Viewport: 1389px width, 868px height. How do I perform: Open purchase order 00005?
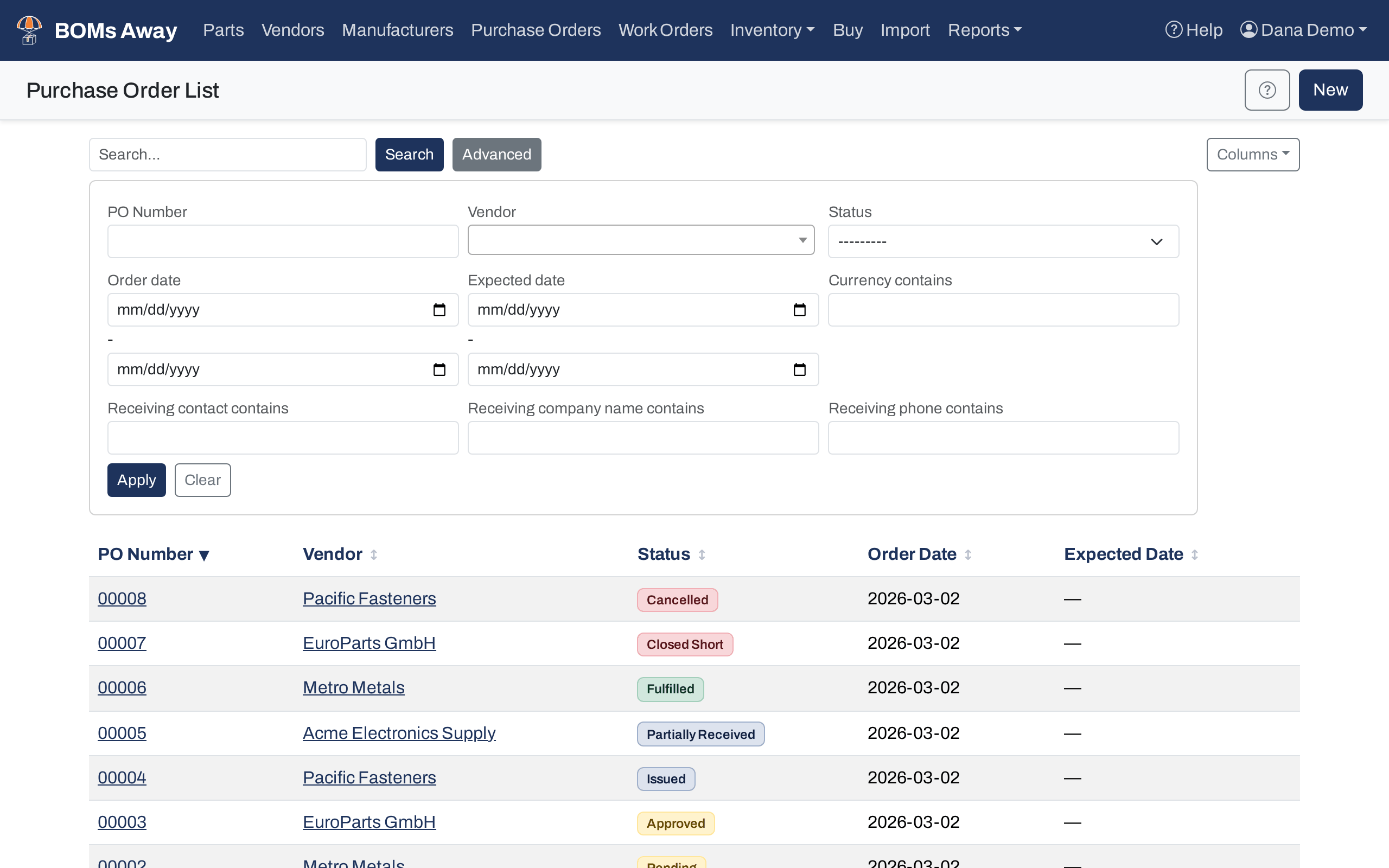(122, 733)
